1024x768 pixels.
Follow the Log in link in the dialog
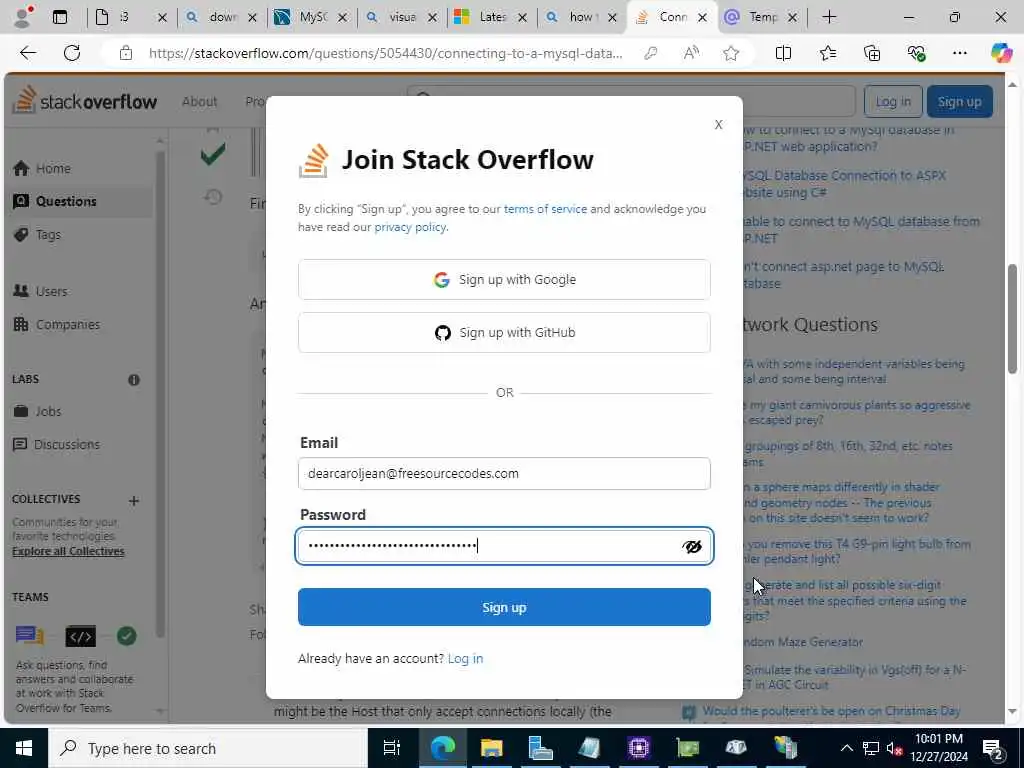[466, 658]
